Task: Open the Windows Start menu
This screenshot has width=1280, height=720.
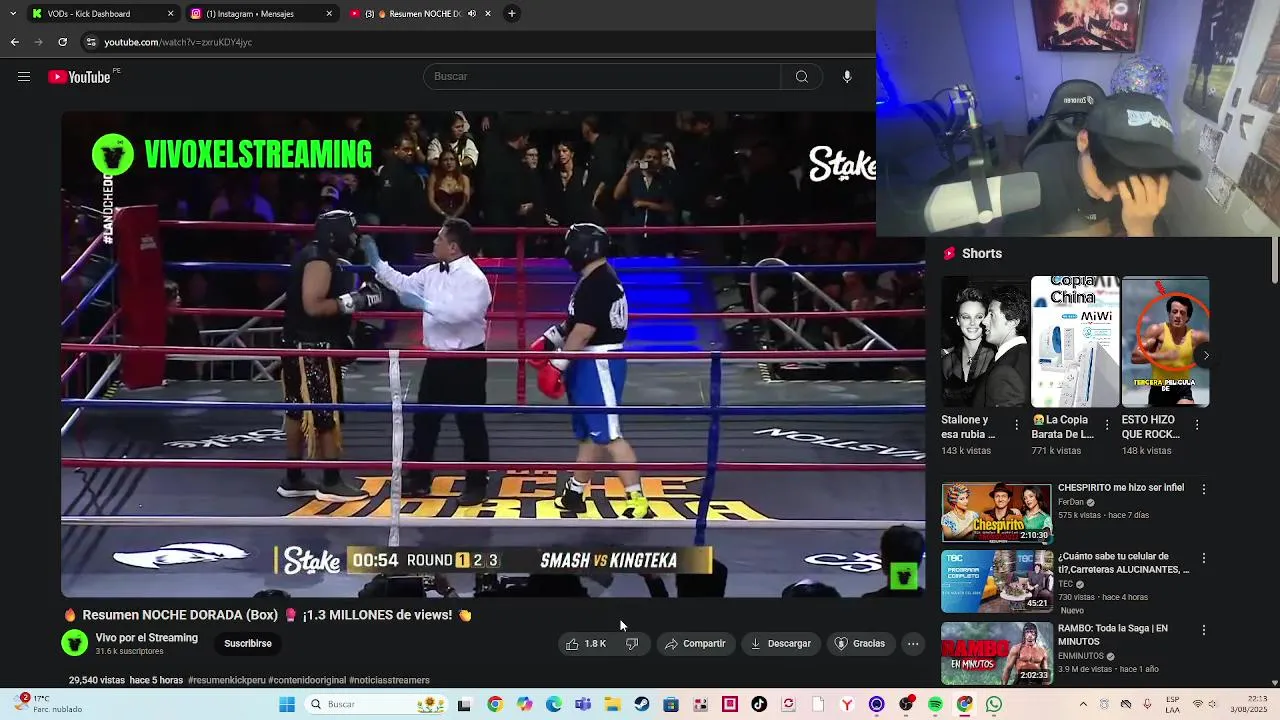Action: click(x=287, y=704)
